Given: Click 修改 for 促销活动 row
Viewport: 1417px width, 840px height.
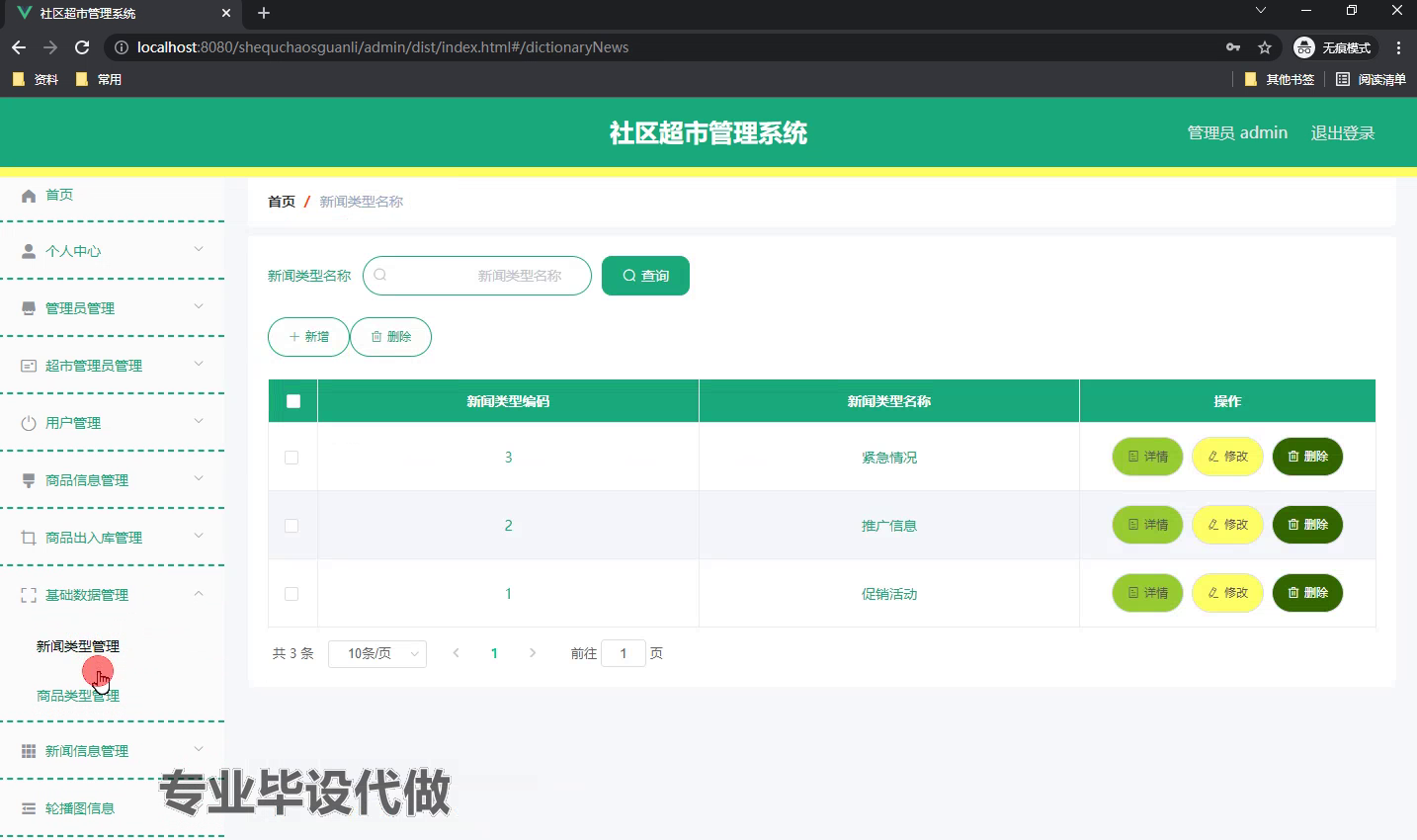Looking at the screenshot, I should tap(1227, 593).
